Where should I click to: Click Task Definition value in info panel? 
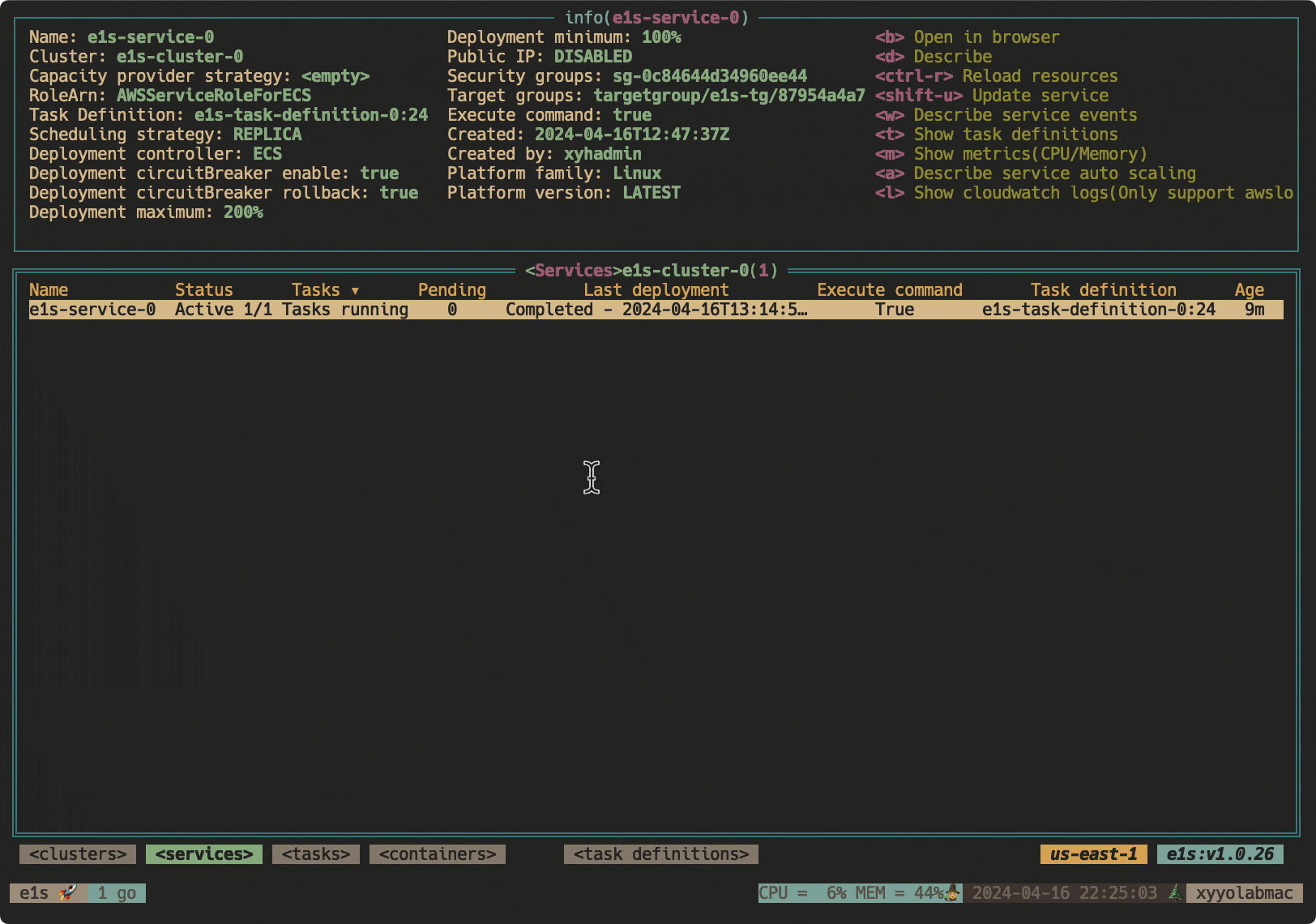pyautogui.click(x=311, y=115)
